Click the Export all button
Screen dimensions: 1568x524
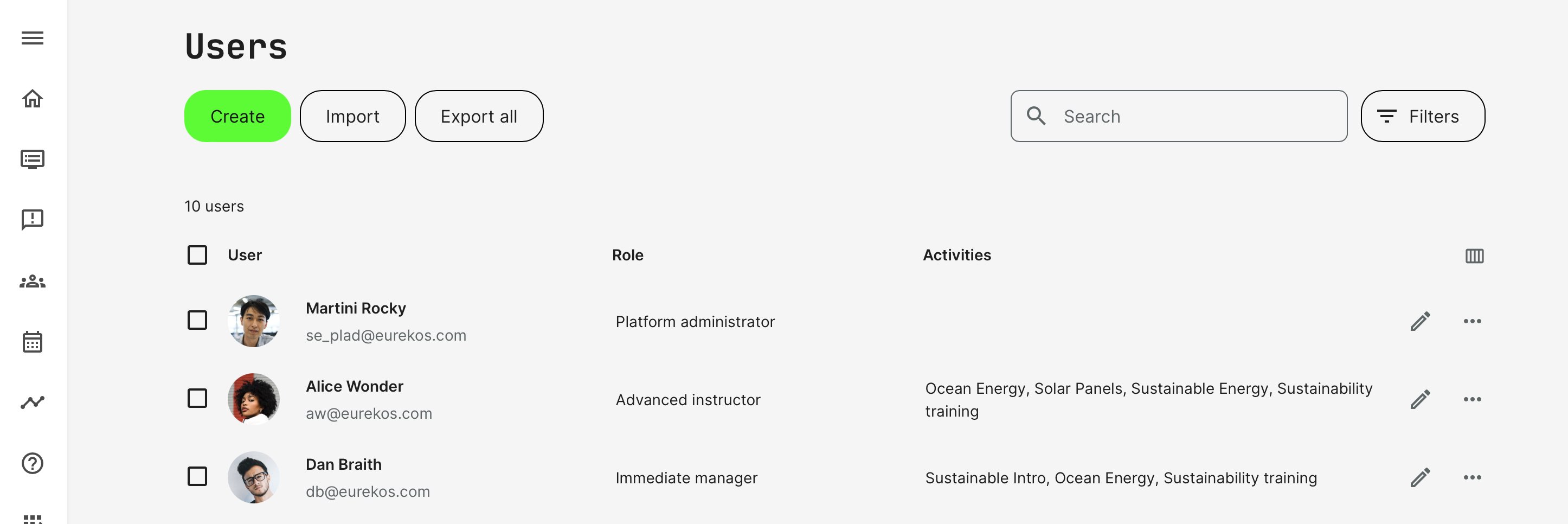click(478, 117)
